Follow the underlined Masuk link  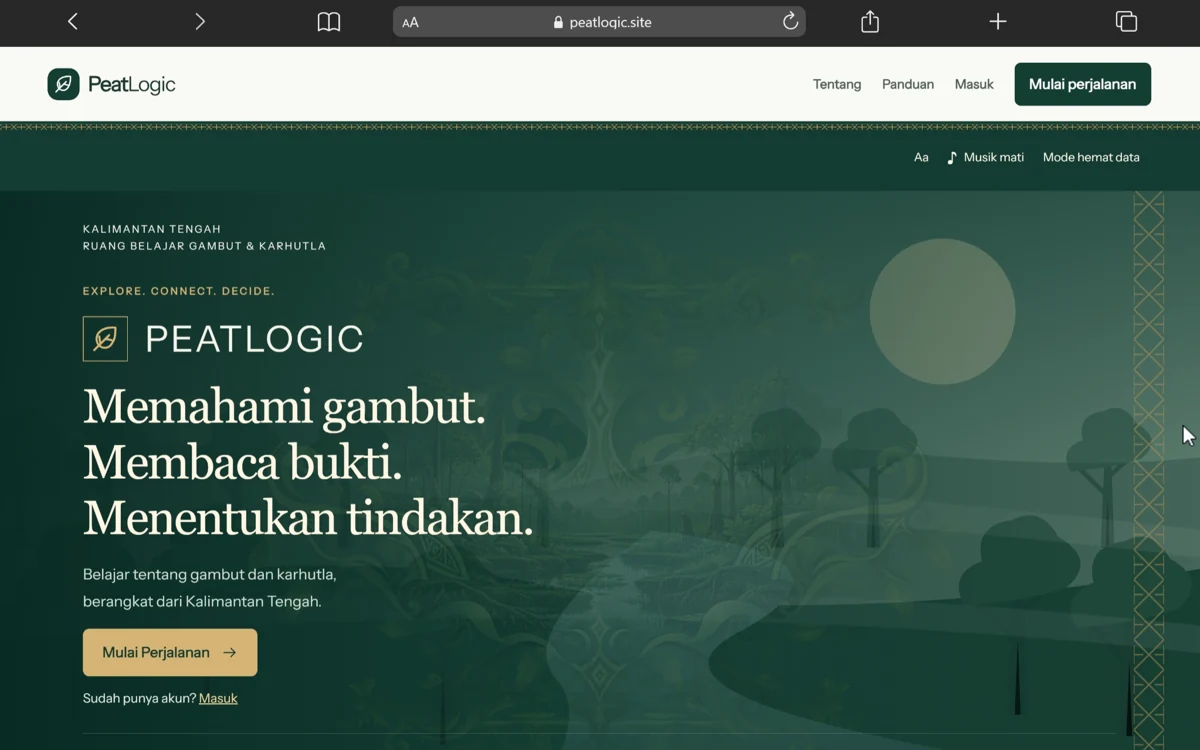click(218, 698)
